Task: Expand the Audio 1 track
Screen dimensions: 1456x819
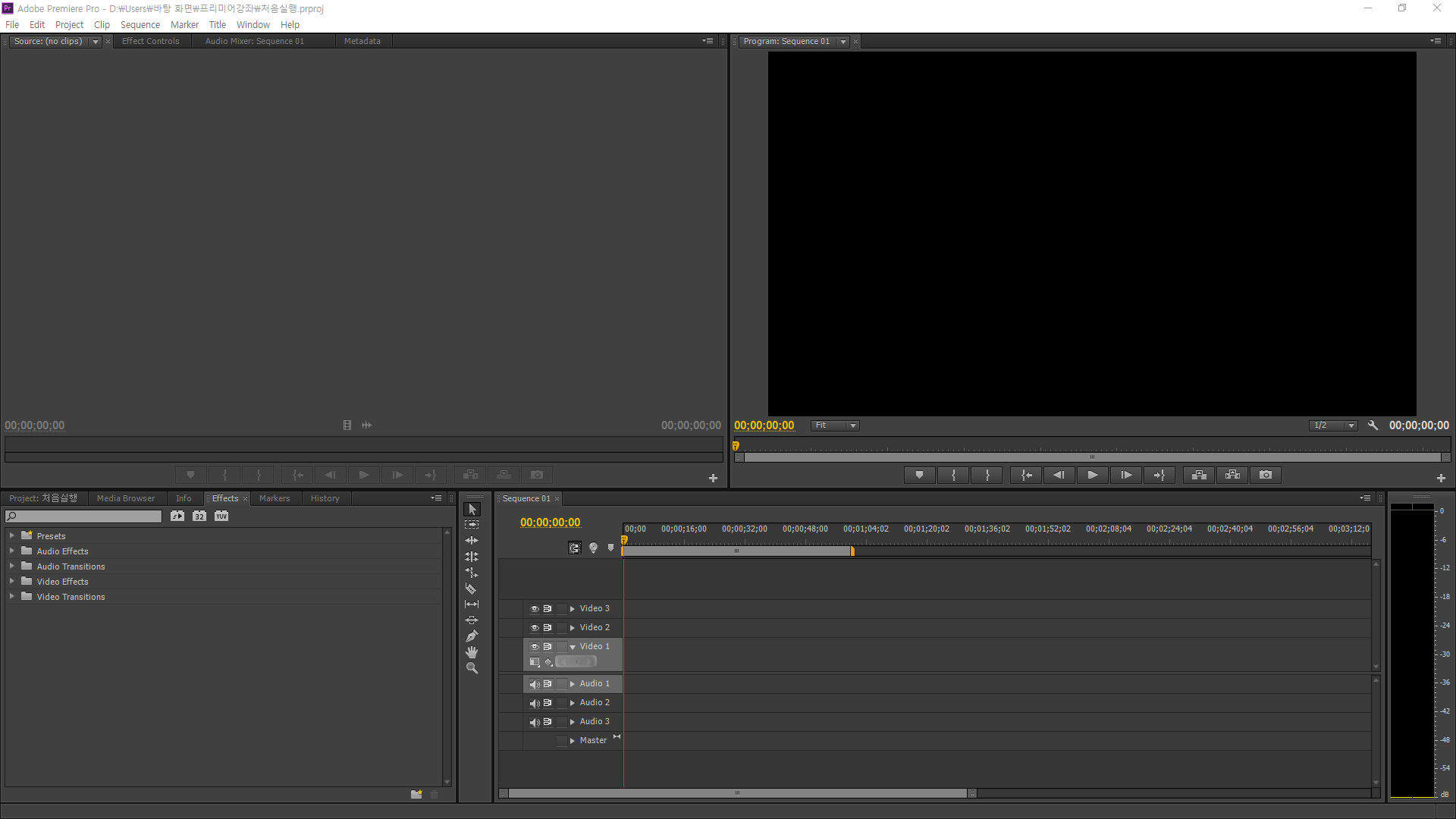Action: tap(572, 684)
